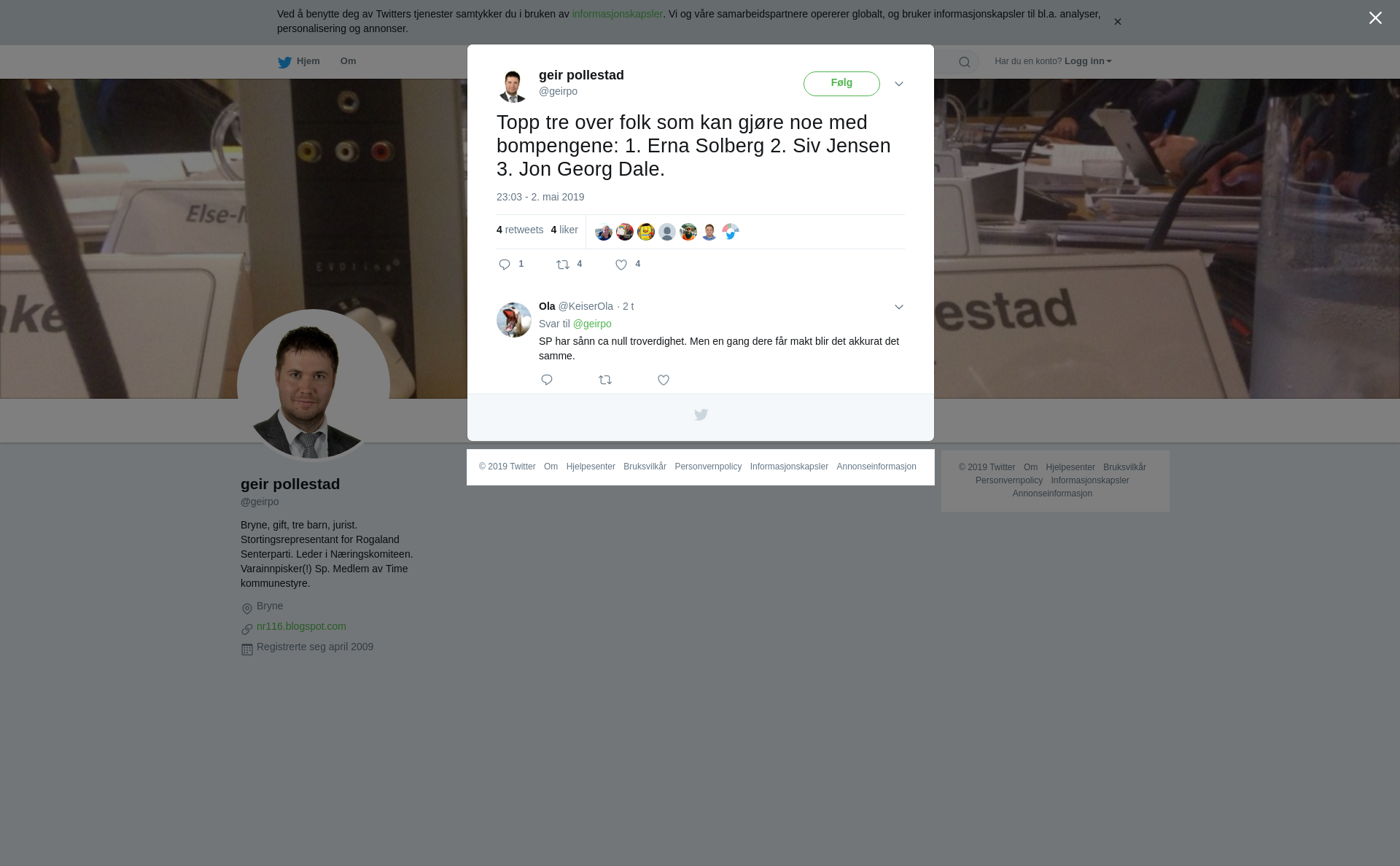Viewport: 1400px width, 866px height.
Task: Reply to geir pollestad's tweet
Action: [x=505, y=265]
